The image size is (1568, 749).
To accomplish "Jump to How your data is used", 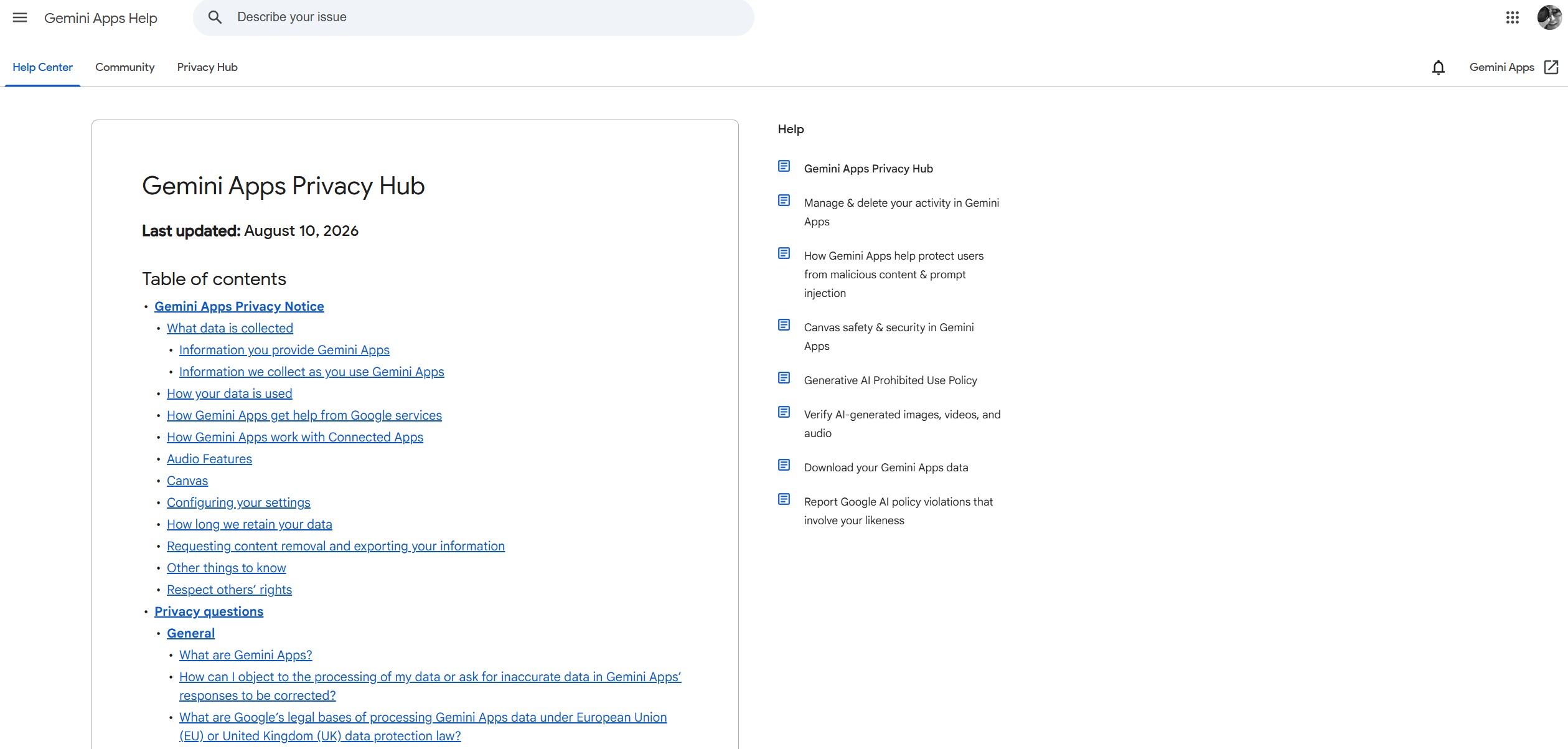I will [230, 393].
